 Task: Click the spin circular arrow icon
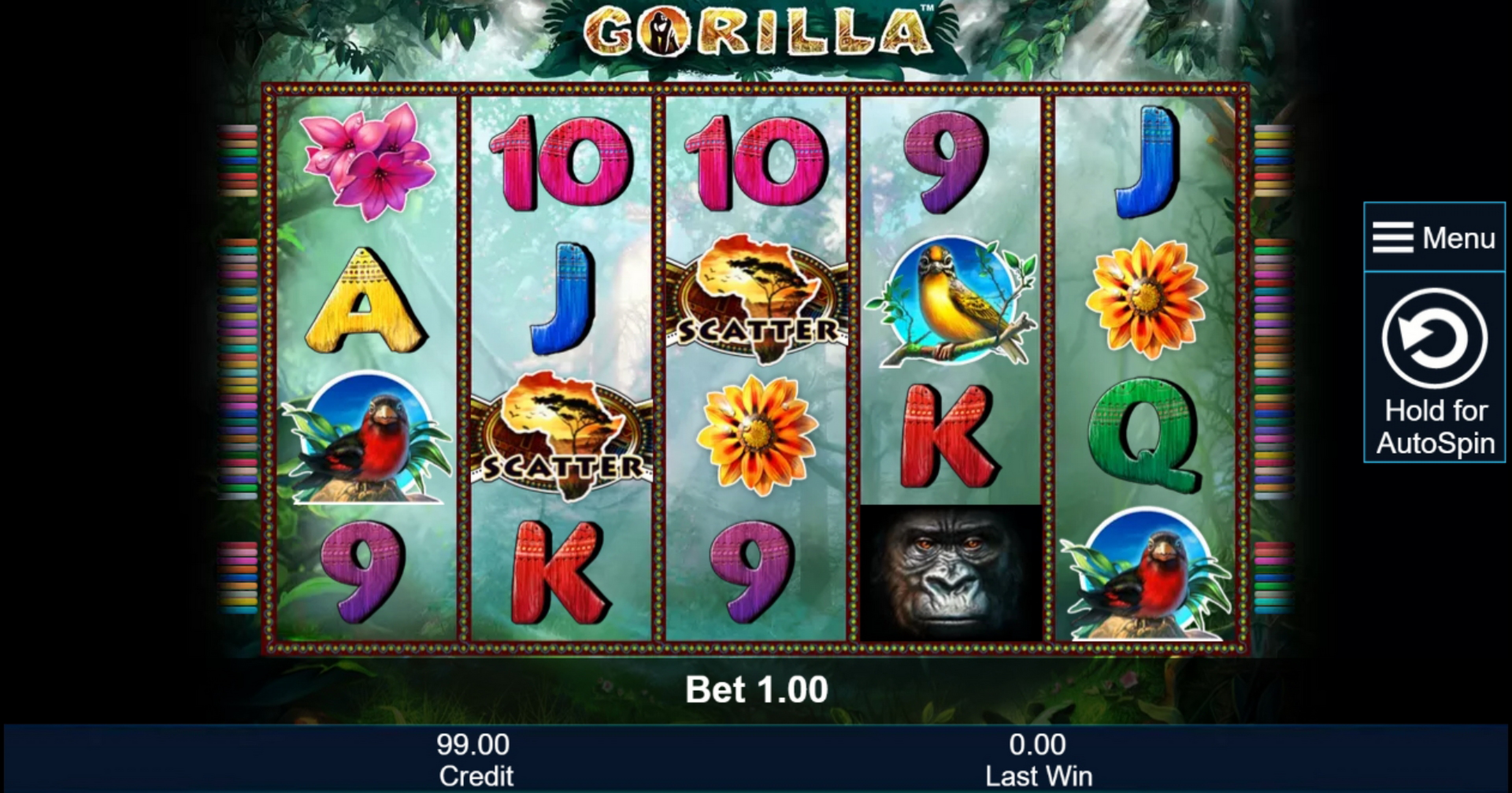click(x=1434, y=338)
